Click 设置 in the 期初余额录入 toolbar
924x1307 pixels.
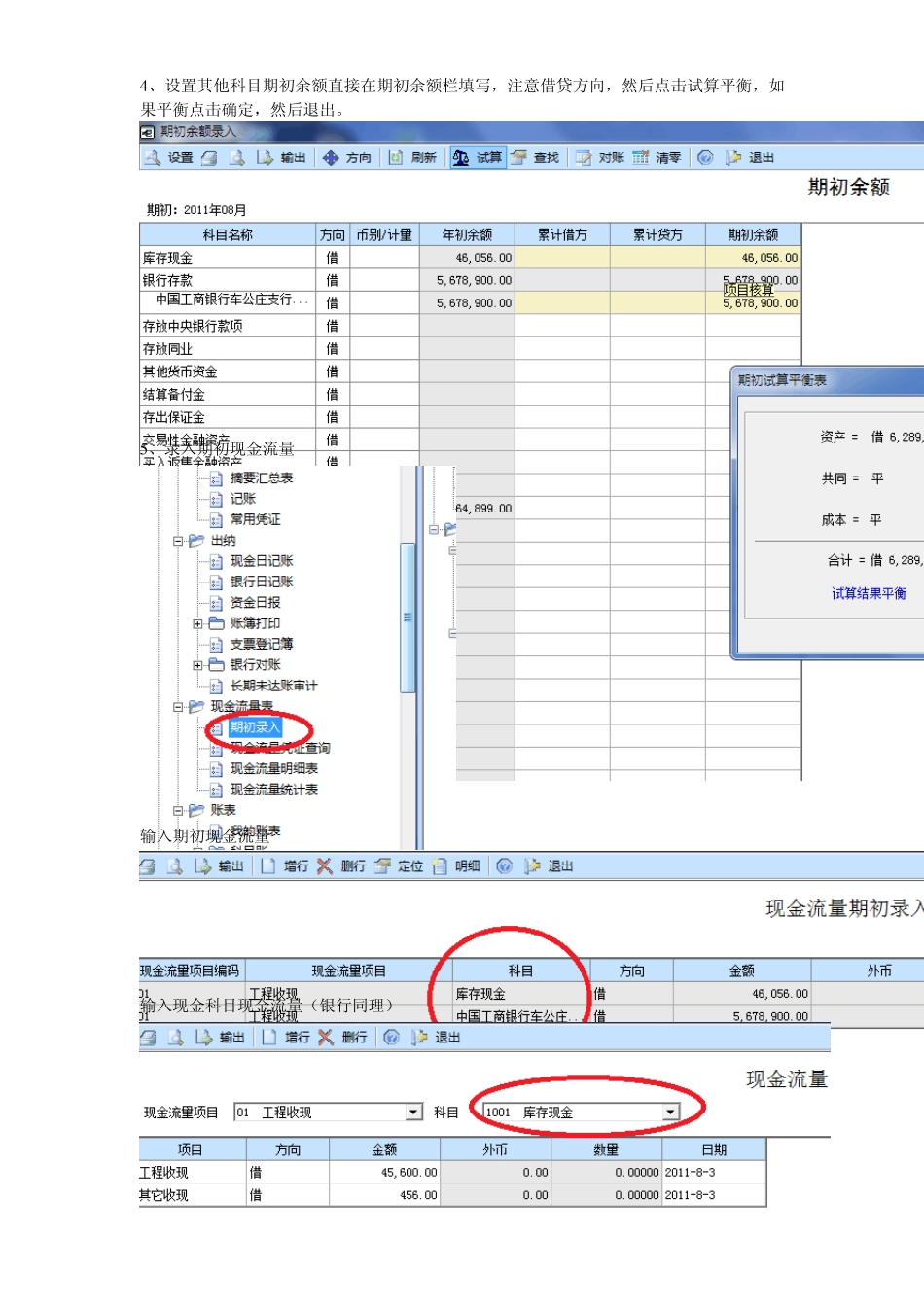point(169,158)
